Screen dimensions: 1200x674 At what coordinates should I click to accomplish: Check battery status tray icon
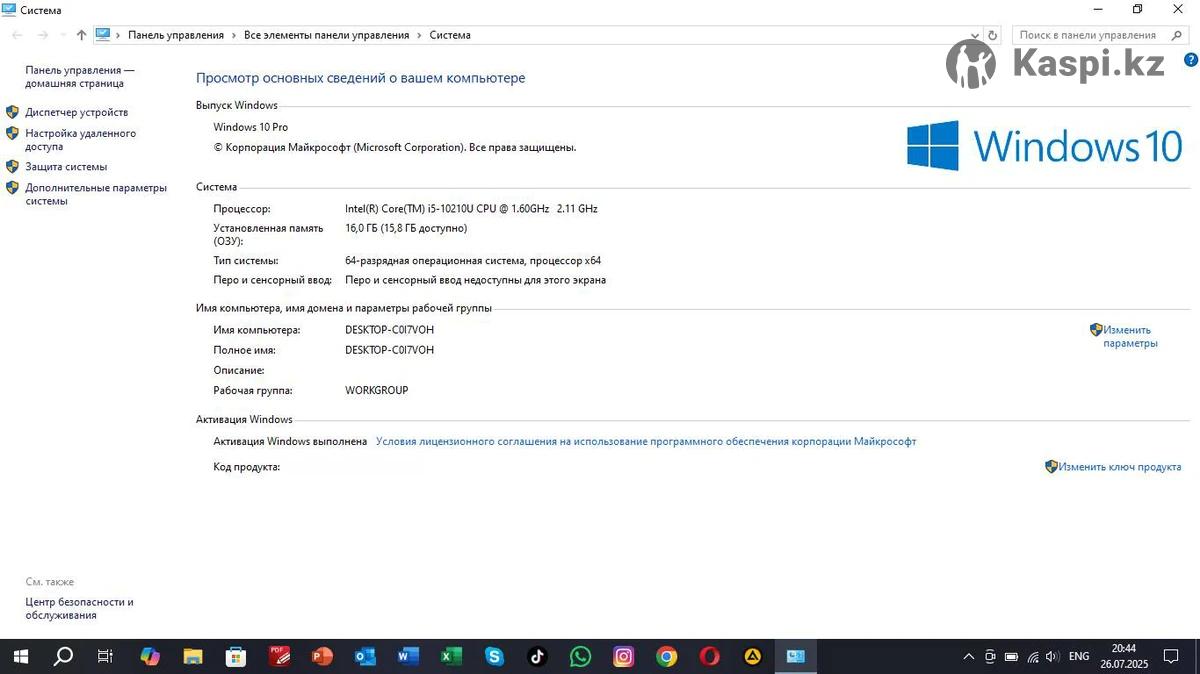[x=1011, y=657]
